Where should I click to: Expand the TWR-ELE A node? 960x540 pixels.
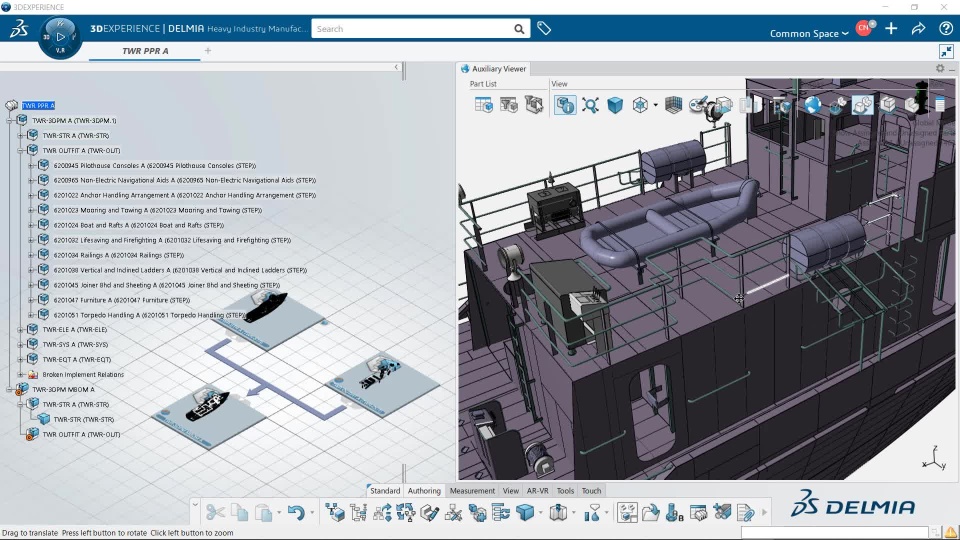pos(20,329)
